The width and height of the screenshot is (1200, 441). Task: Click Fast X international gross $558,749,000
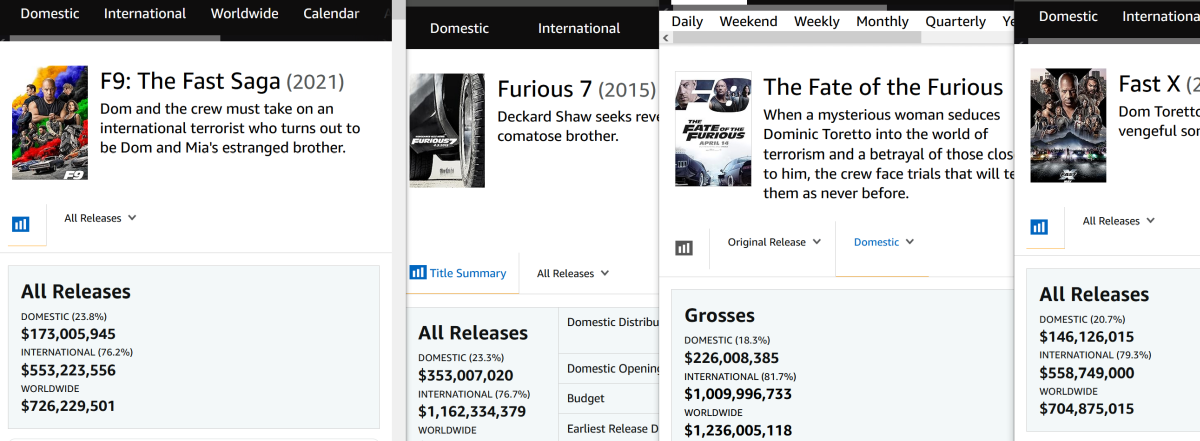coord(1087,373)
